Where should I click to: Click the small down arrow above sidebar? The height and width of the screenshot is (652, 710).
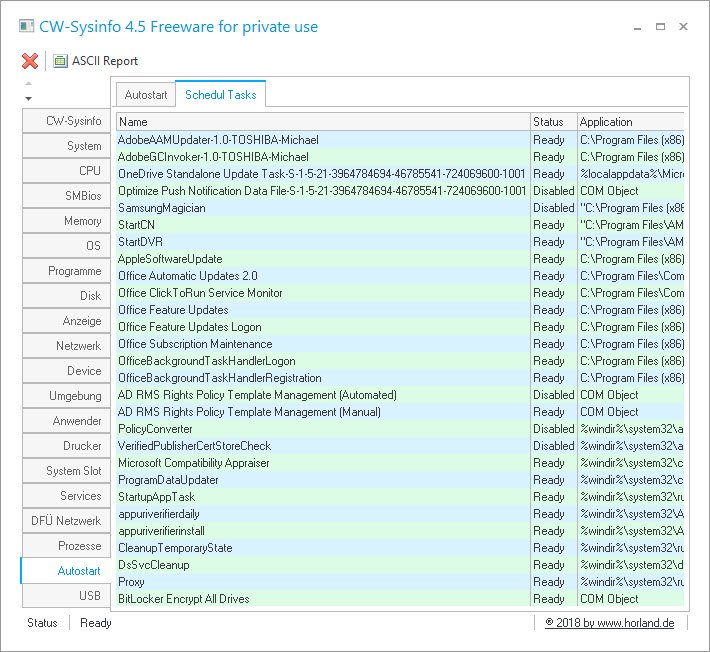pos(28,98)
